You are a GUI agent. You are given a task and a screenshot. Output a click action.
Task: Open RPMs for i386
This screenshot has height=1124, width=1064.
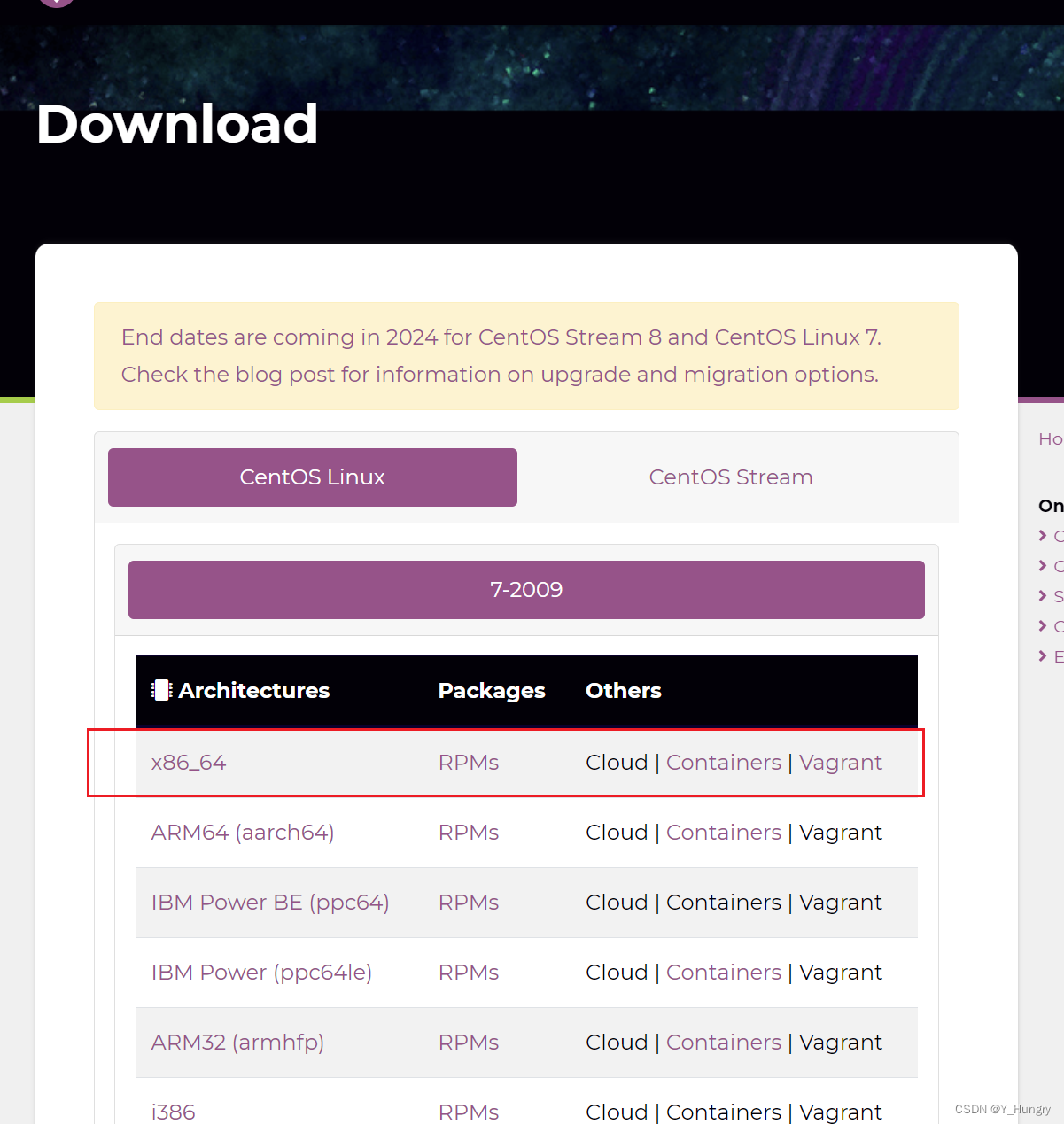coord(469,1112)
